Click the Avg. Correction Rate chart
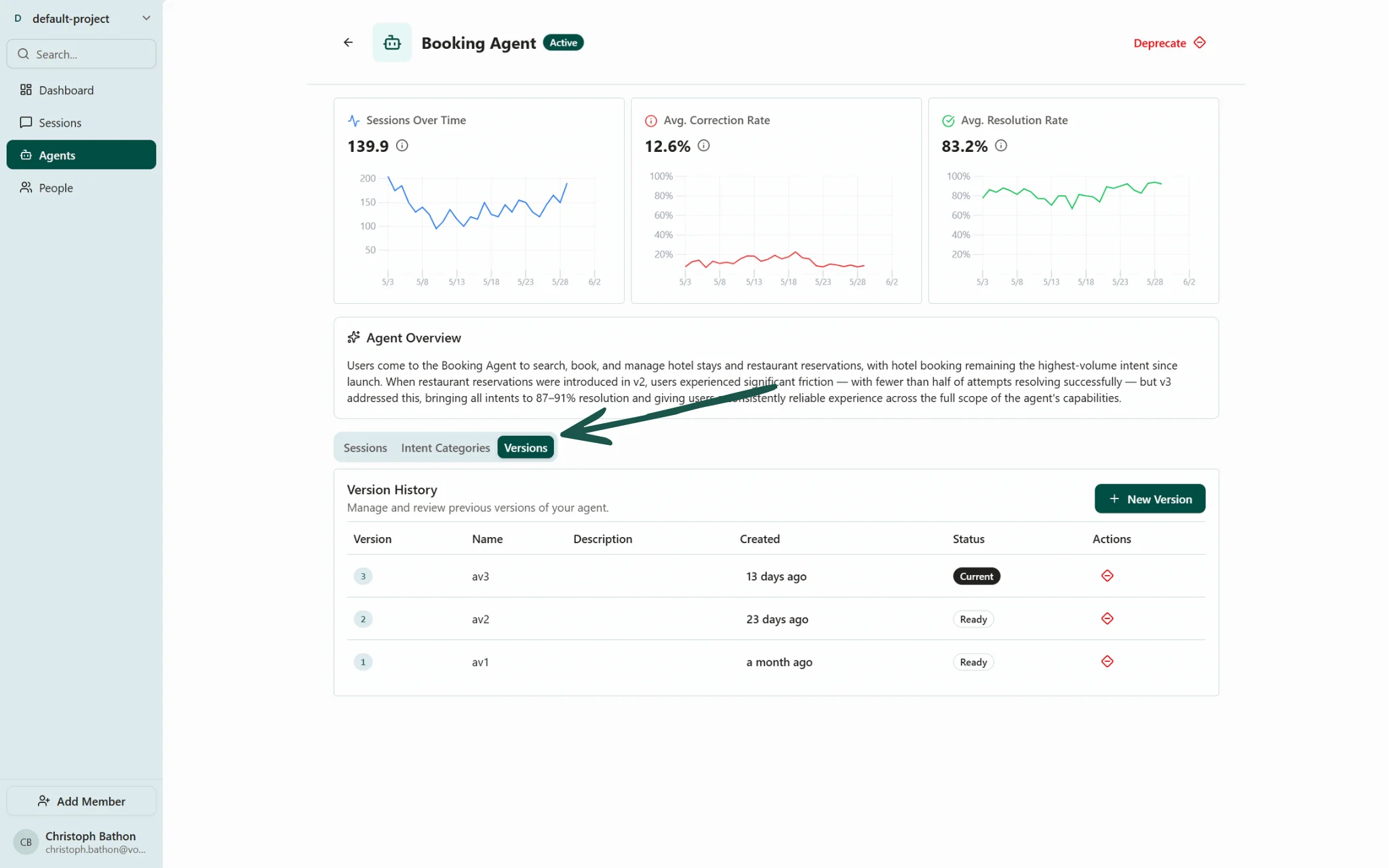This screenshot has height=868, width=1389. [776, 231]
